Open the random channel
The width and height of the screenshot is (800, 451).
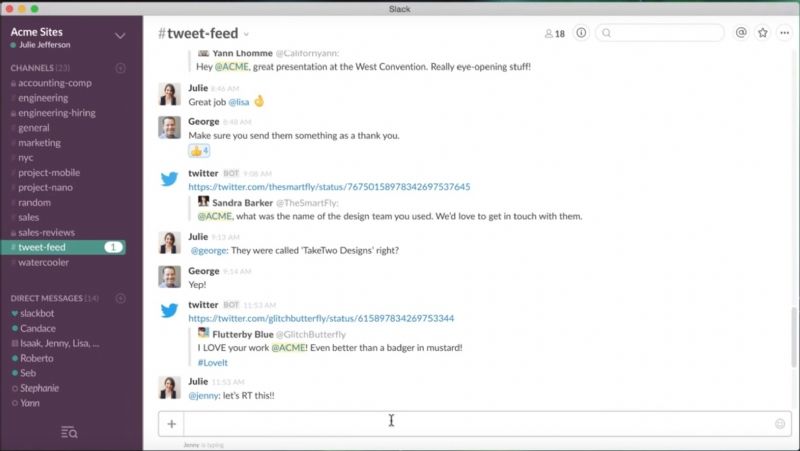click(x=34, y=203)
